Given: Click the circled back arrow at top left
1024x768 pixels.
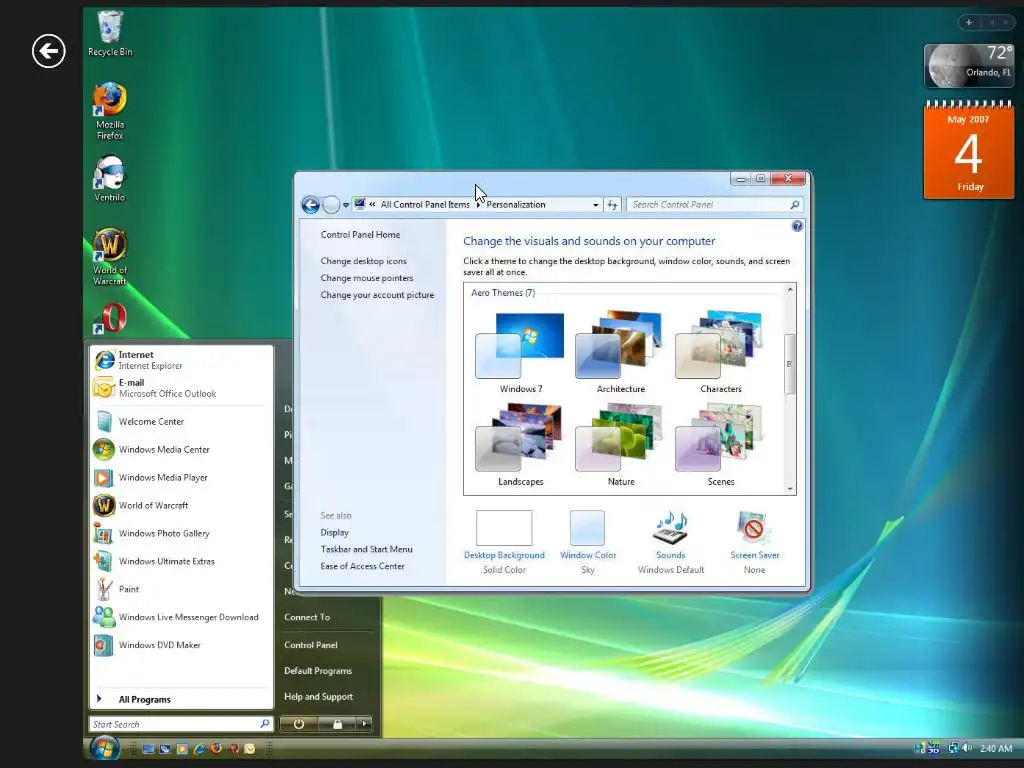Looking at the screenshot, I should [x=49, y=51].
